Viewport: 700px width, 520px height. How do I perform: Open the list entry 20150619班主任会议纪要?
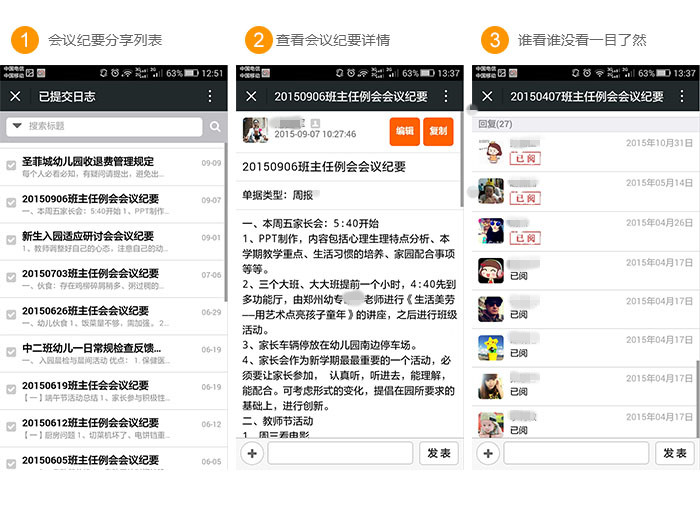85,385
